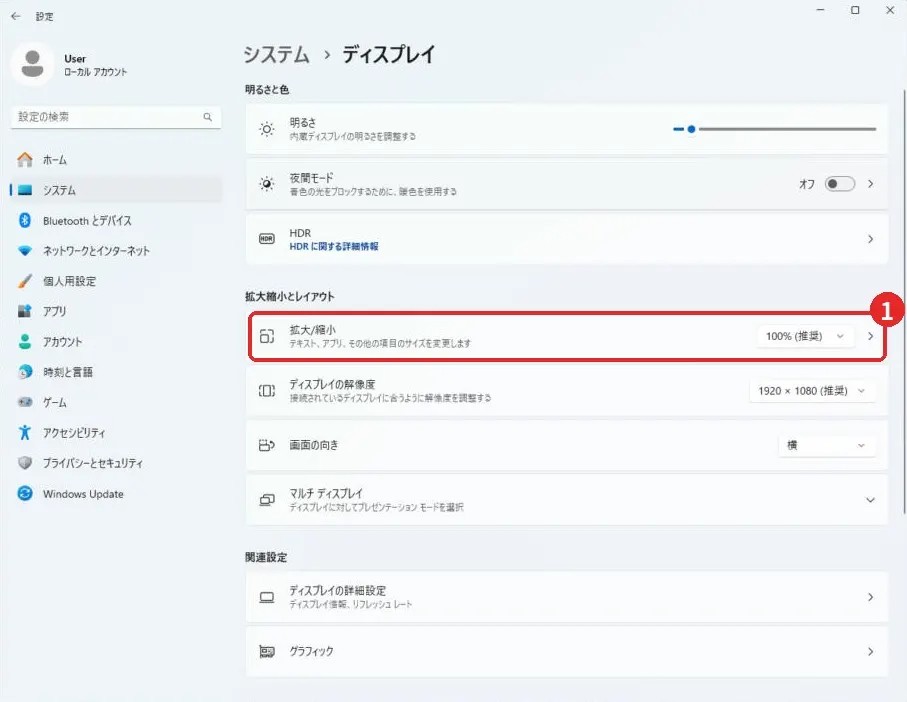The height and width of the screenshot is (702, 907).
Task: Open Windows Update in the sidebar
Action: 116,493
